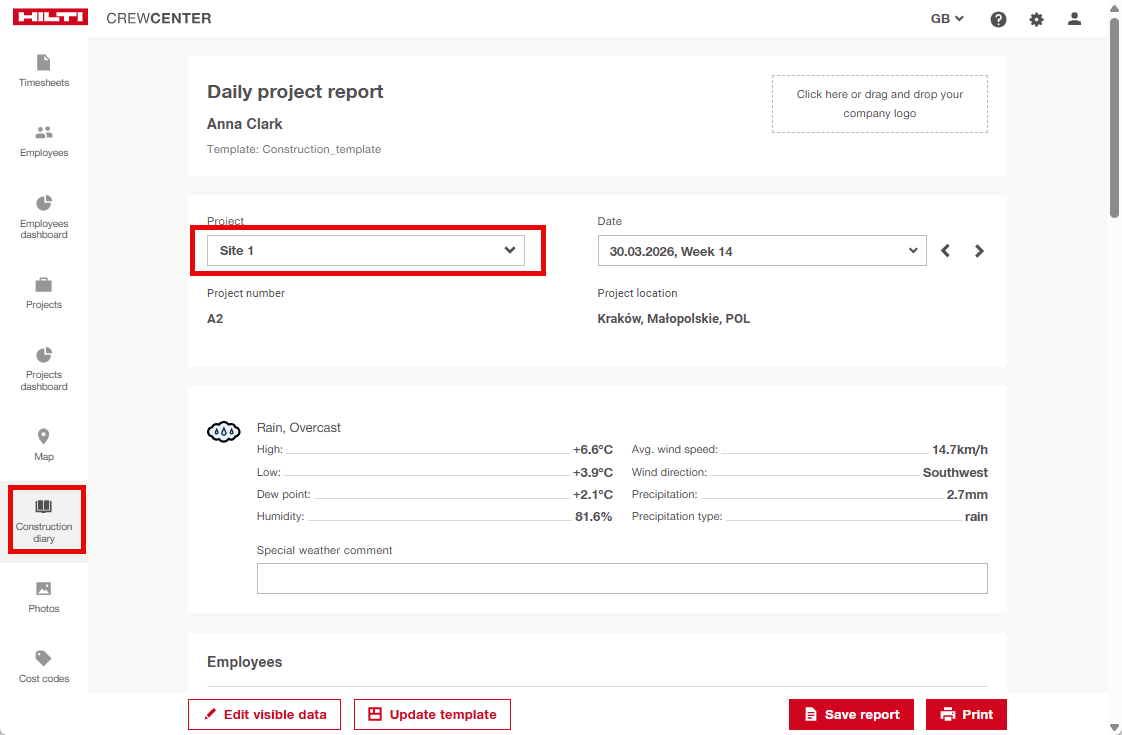Click the Special weather comment field
This screenshot has height=735, width=1122.
pos(621,578)
